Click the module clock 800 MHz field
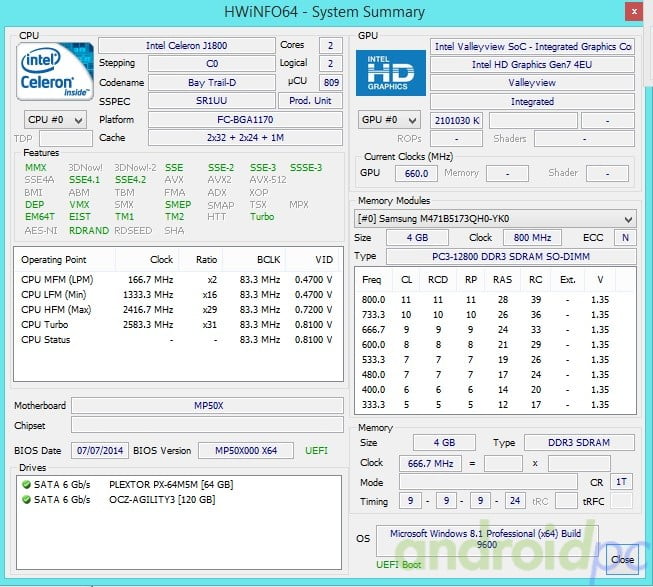Viewport: 653px width, 587px height. 532,238
